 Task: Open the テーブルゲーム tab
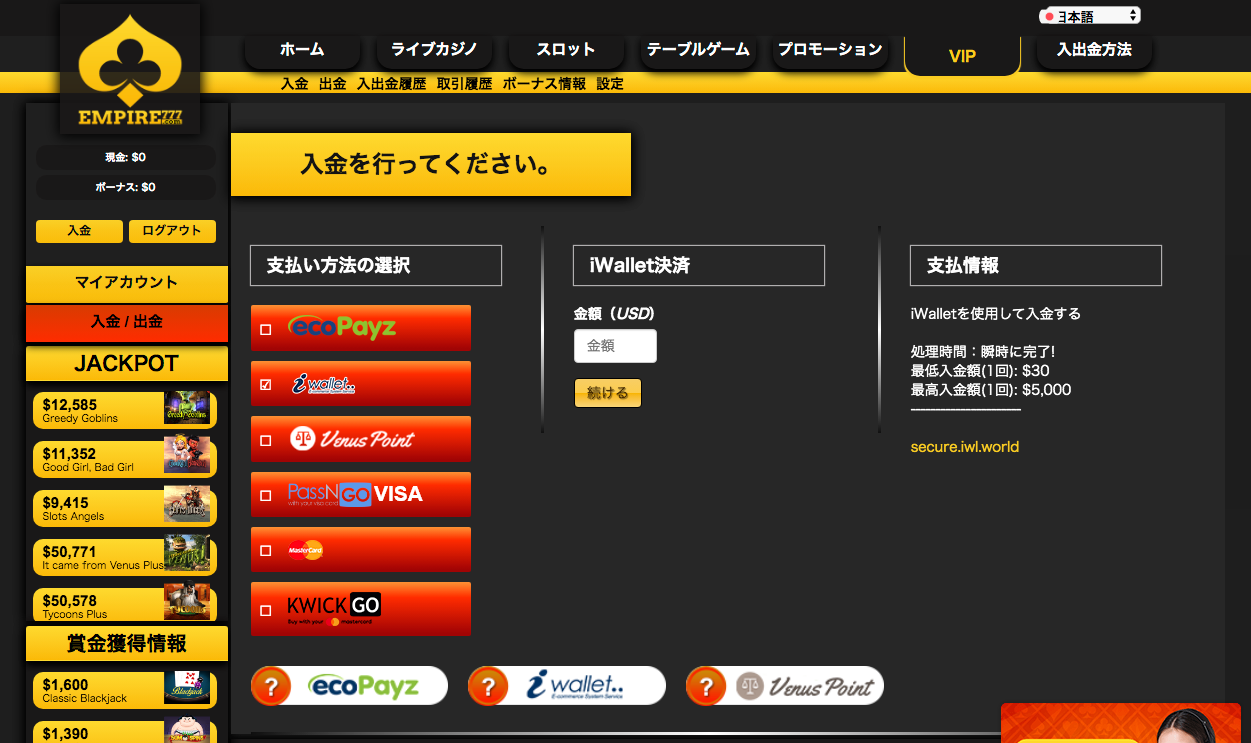coord(698,50)
